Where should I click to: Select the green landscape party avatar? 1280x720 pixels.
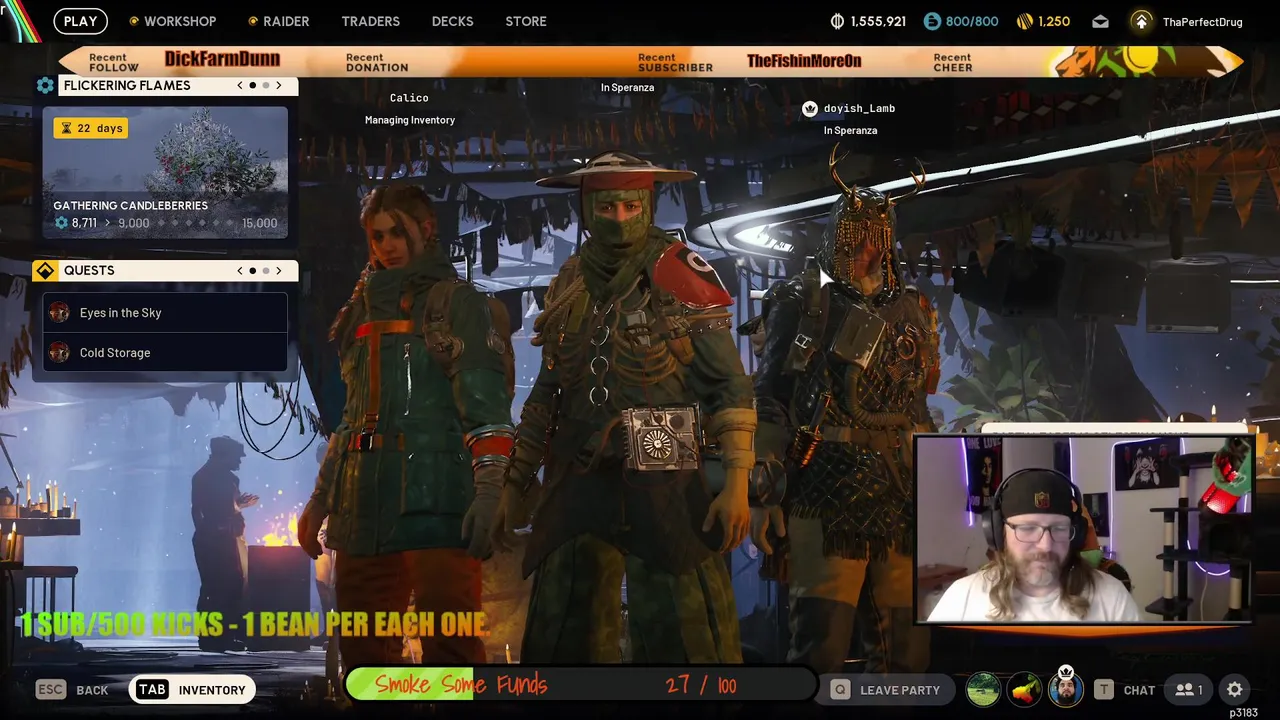(983, 690)
